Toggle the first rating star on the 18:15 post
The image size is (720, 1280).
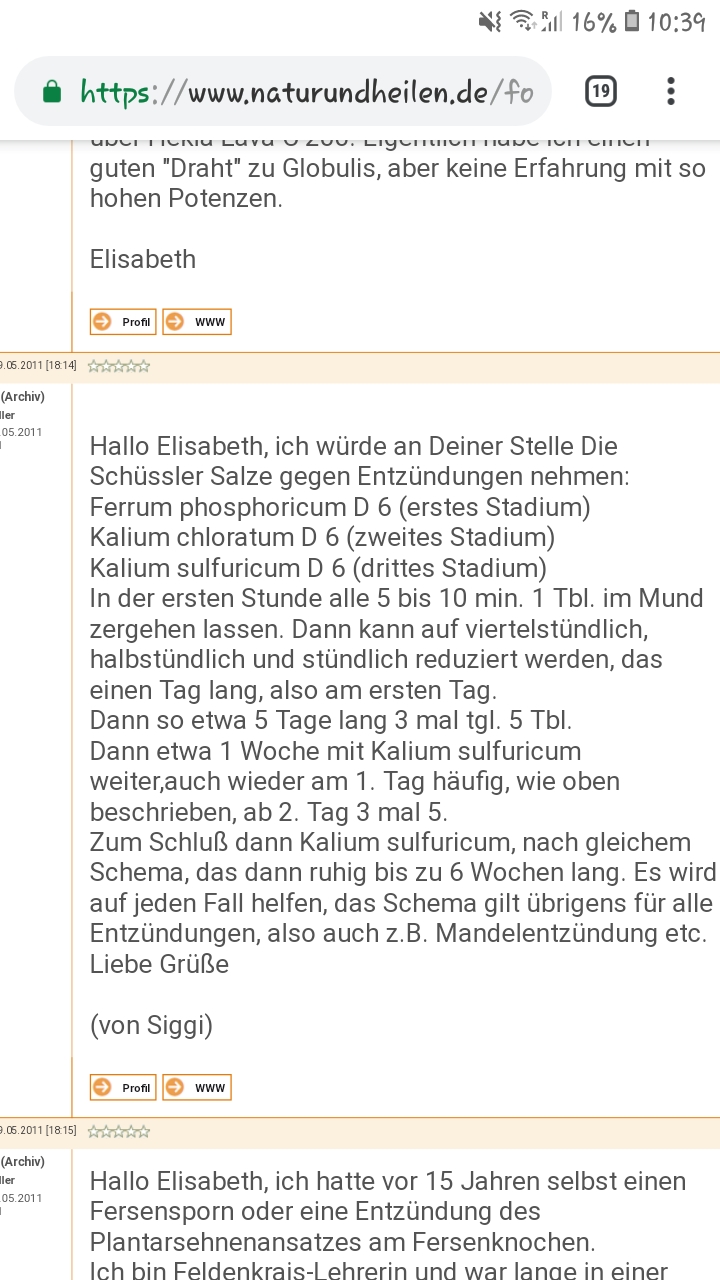(93, 1130)
